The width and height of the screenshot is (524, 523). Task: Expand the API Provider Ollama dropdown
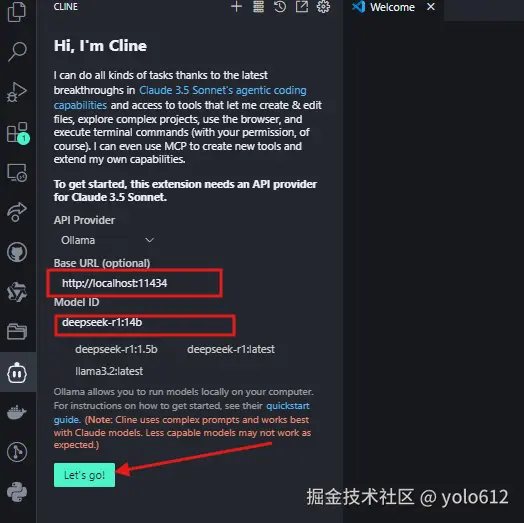(107, 240)
